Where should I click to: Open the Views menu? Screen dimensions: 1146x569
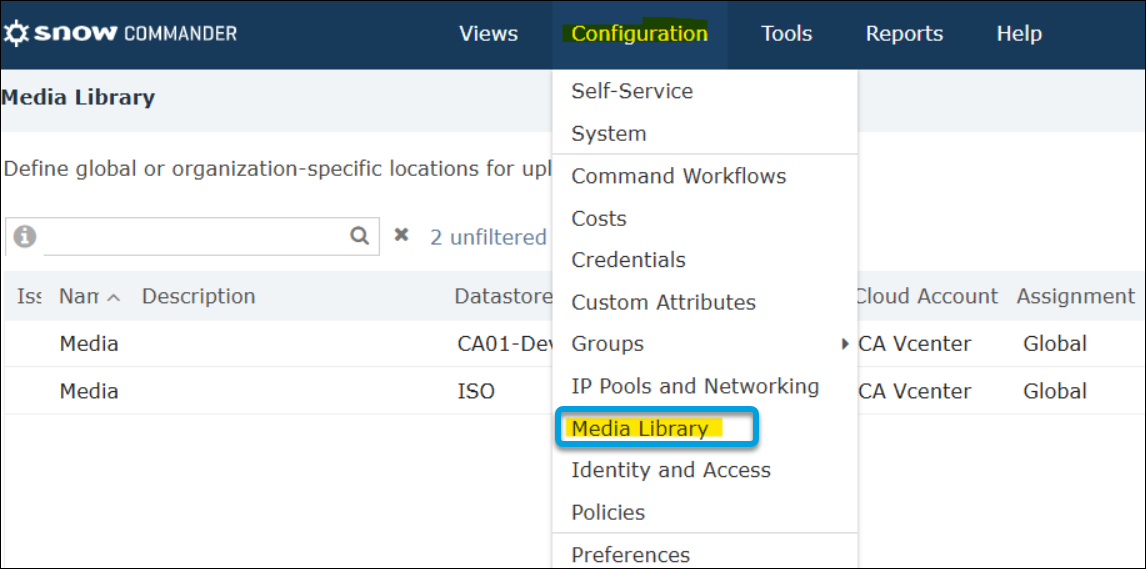[x=488, y=34]
